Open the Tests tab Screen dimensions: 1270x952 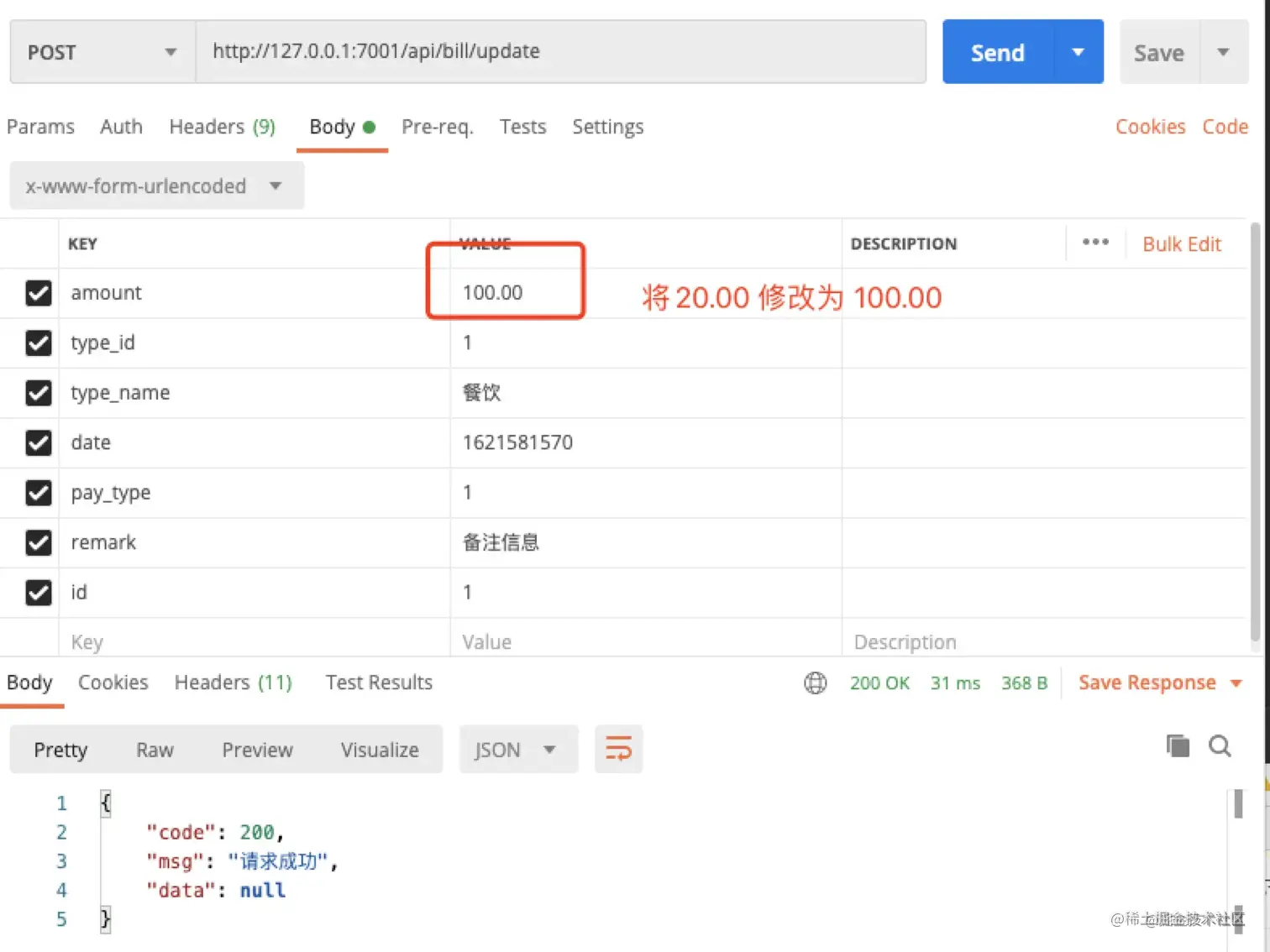[522, 127]
